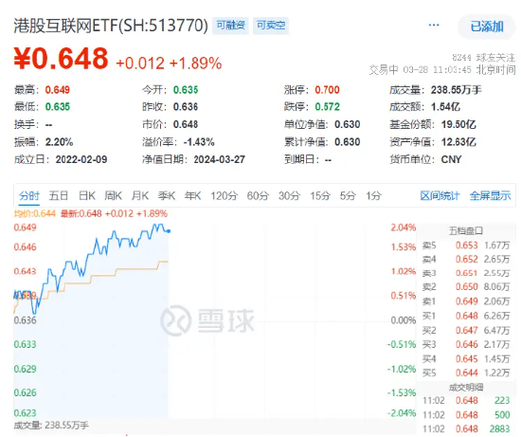The height and width of the screenshot is (437, 521).
Task: Choose the 30分 interval tab
Action: click(289, 196)
